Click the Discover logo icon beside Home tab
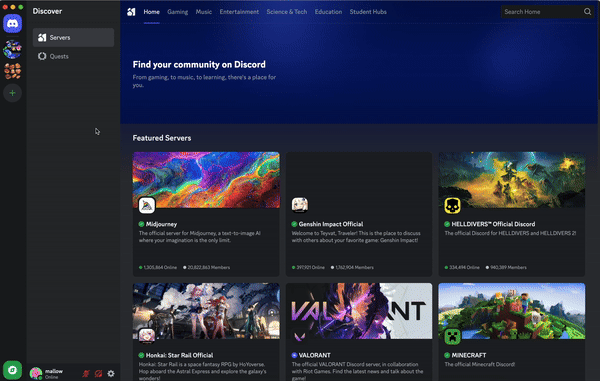 131,12
